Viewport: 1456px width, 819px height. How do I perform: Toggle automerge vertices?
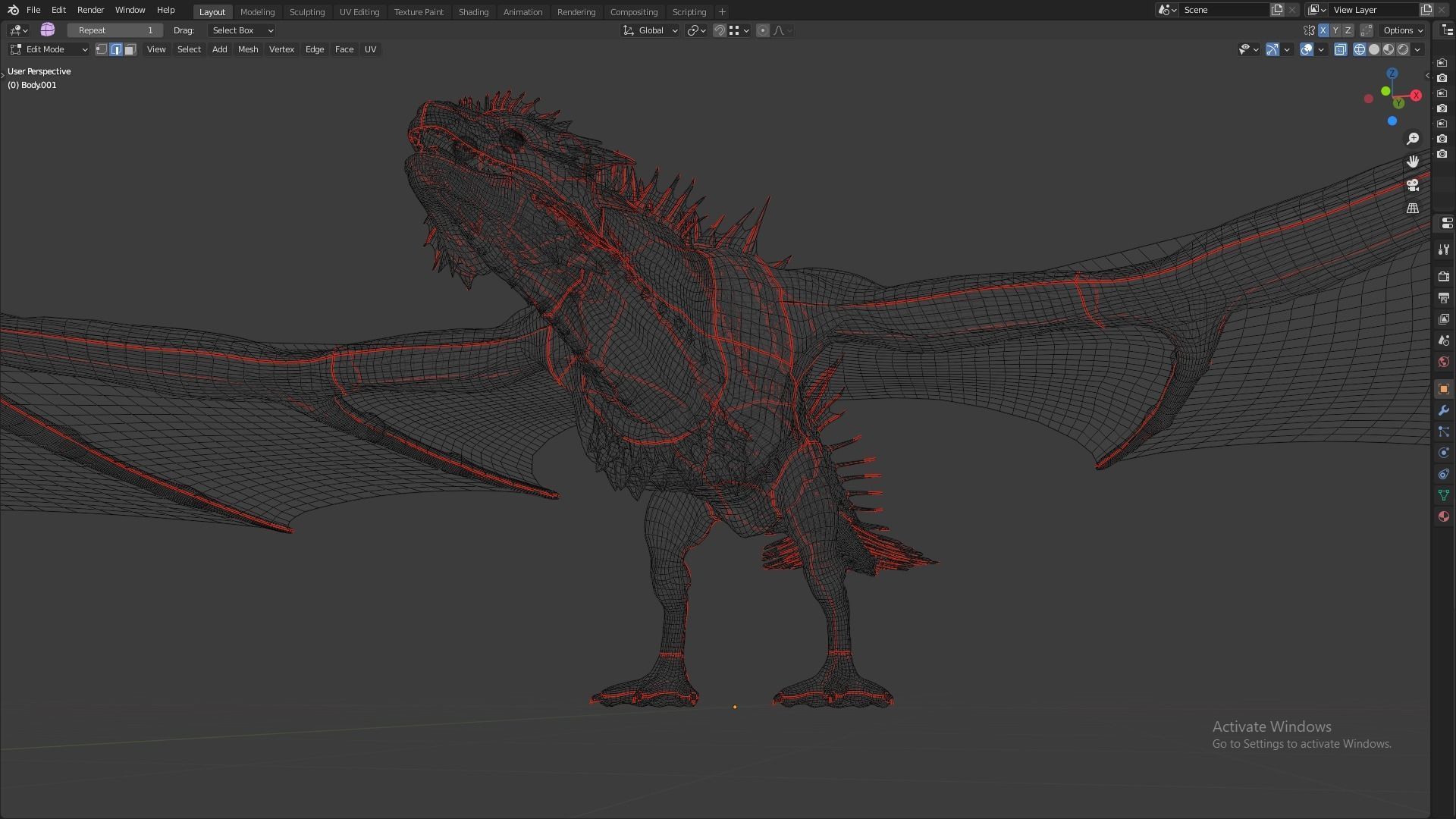pos(1367,30)
